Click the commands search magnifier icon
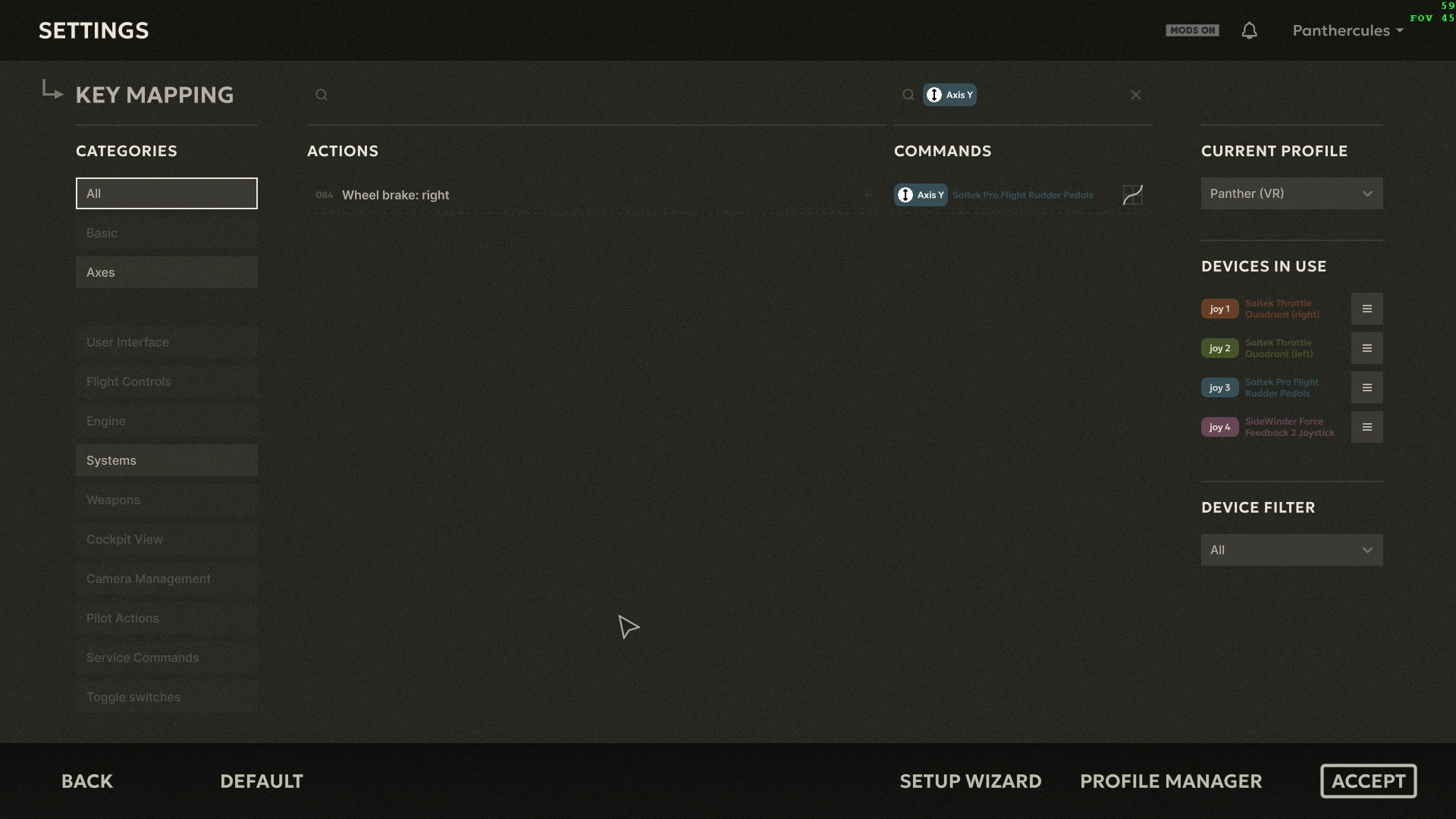 click(x=908, y=95)
